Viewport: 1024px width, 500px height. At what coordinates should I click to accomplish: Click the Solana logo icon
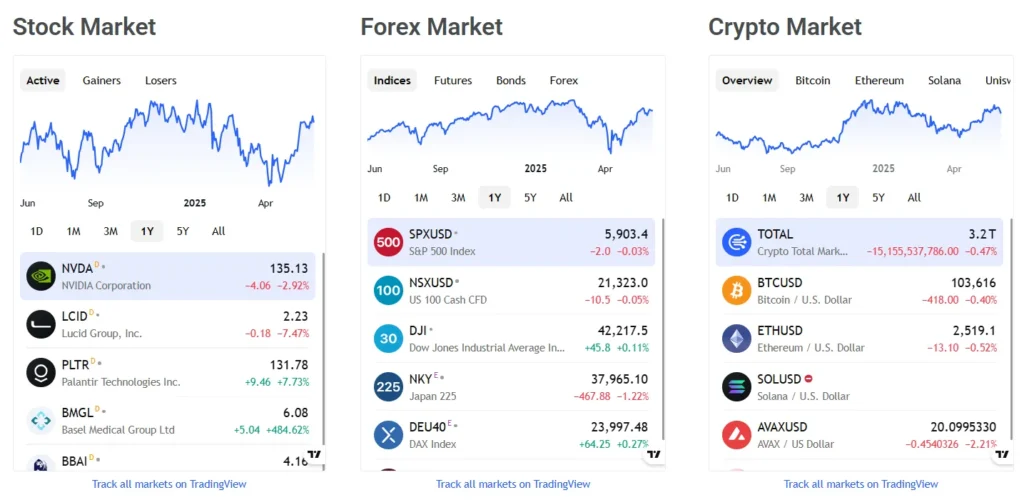tap(736, 386)
